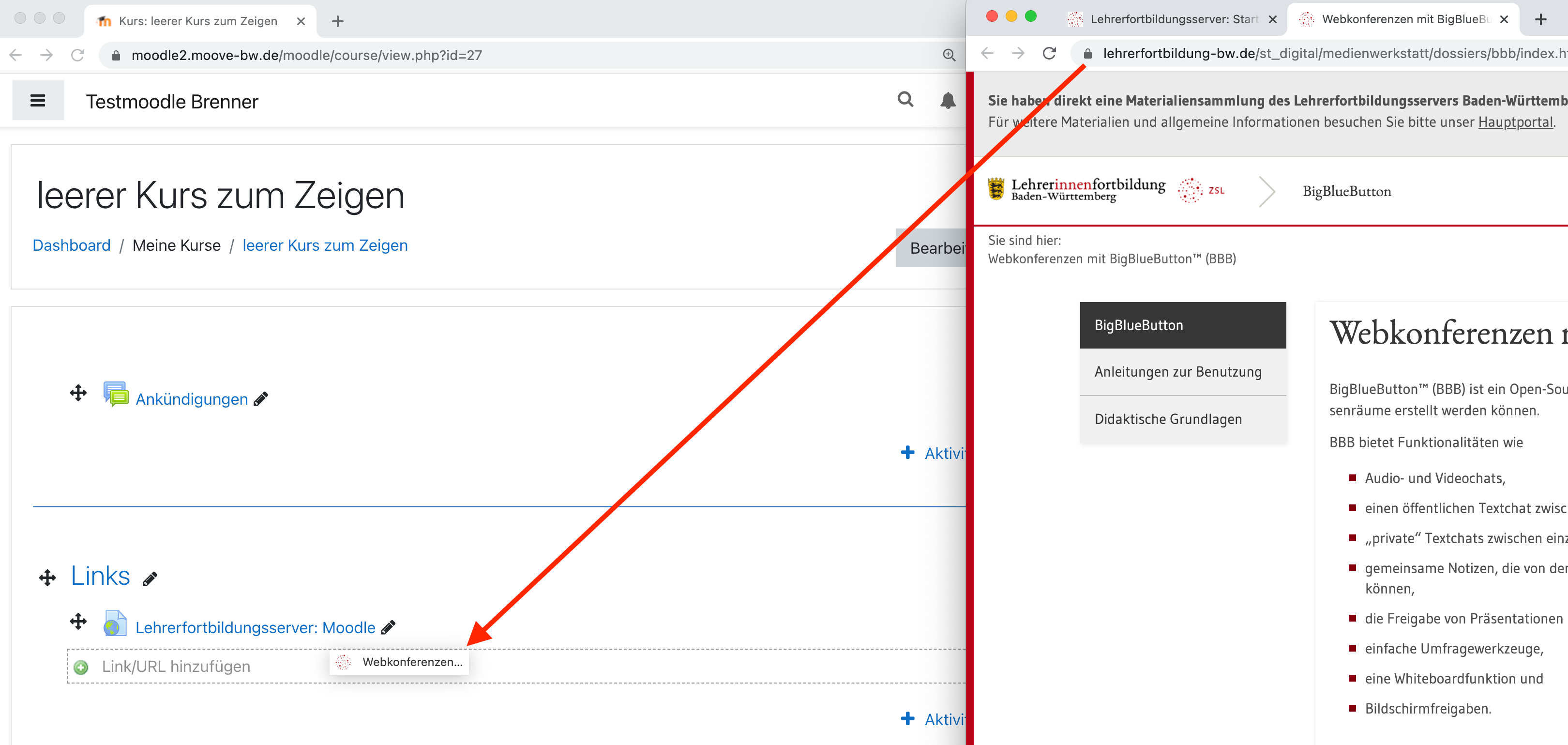Click move handle of Links section

[47, 578]
